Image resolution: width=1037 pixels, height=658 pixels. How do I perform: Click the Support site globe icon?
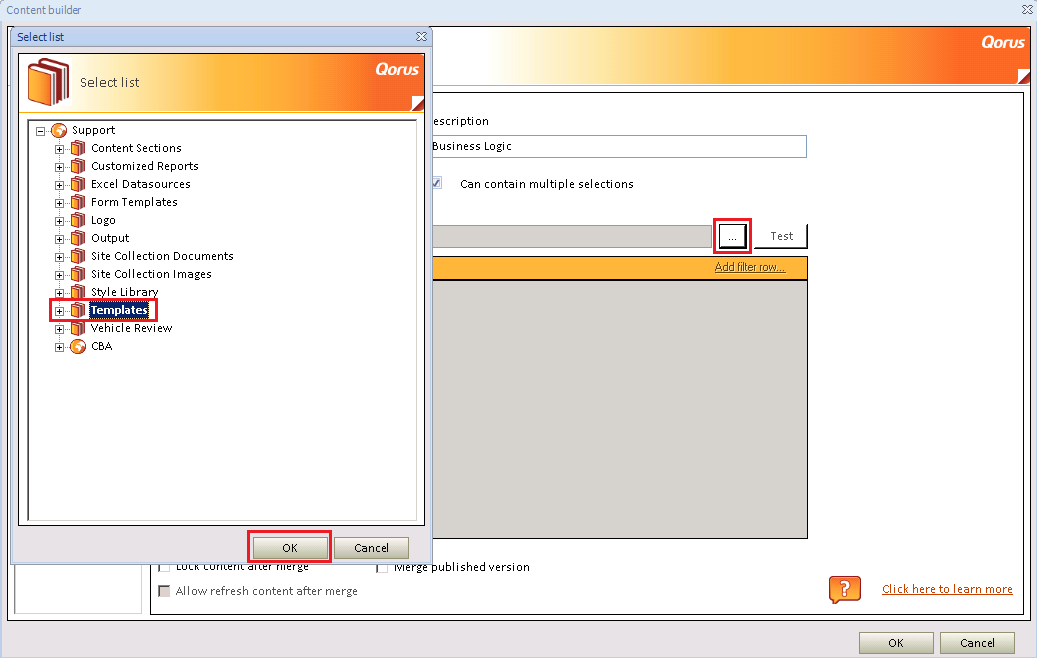(x=59, y=130)
